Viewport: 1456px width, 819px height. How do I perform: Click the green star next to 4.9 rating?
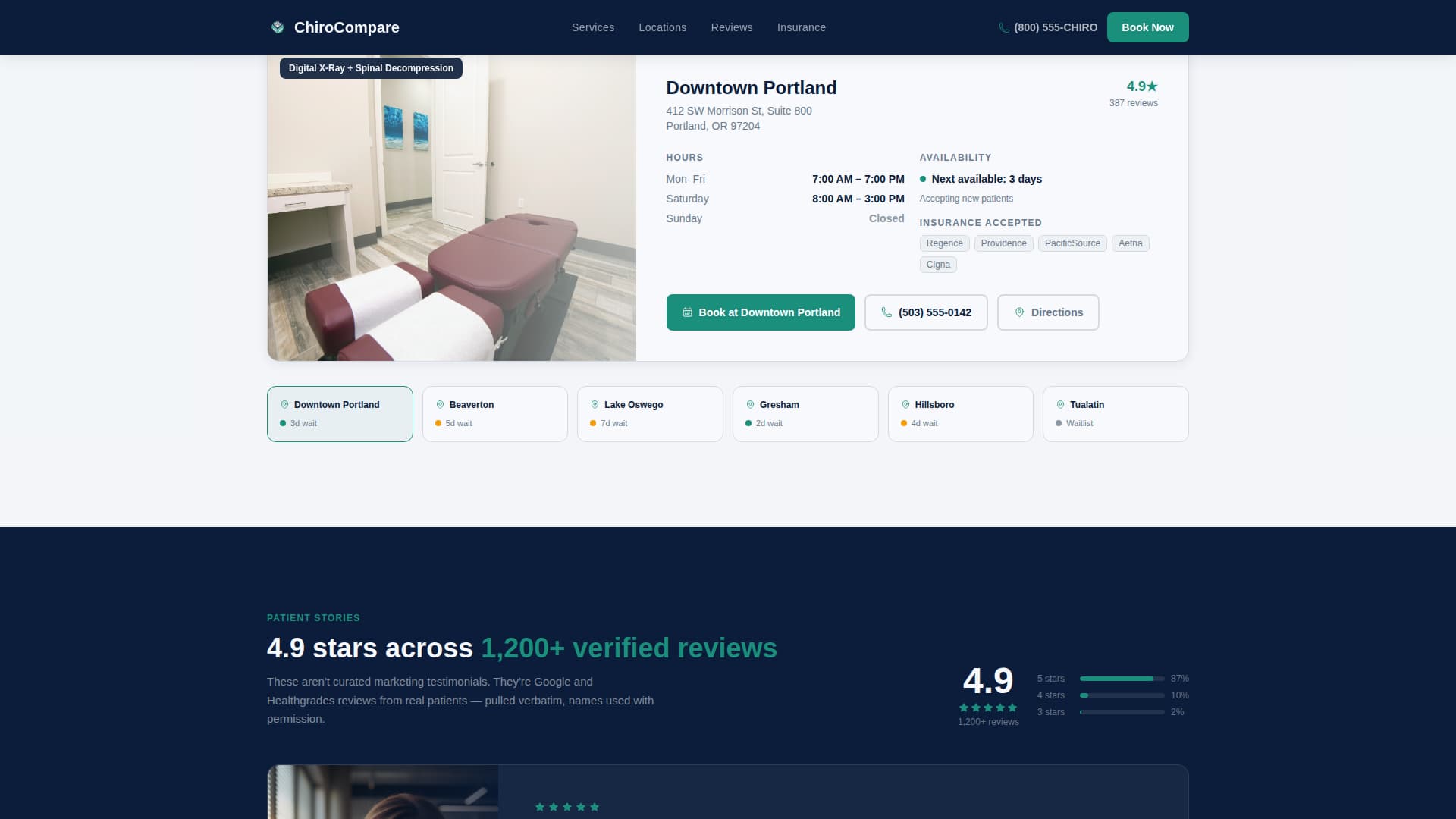pos(1152,86)
